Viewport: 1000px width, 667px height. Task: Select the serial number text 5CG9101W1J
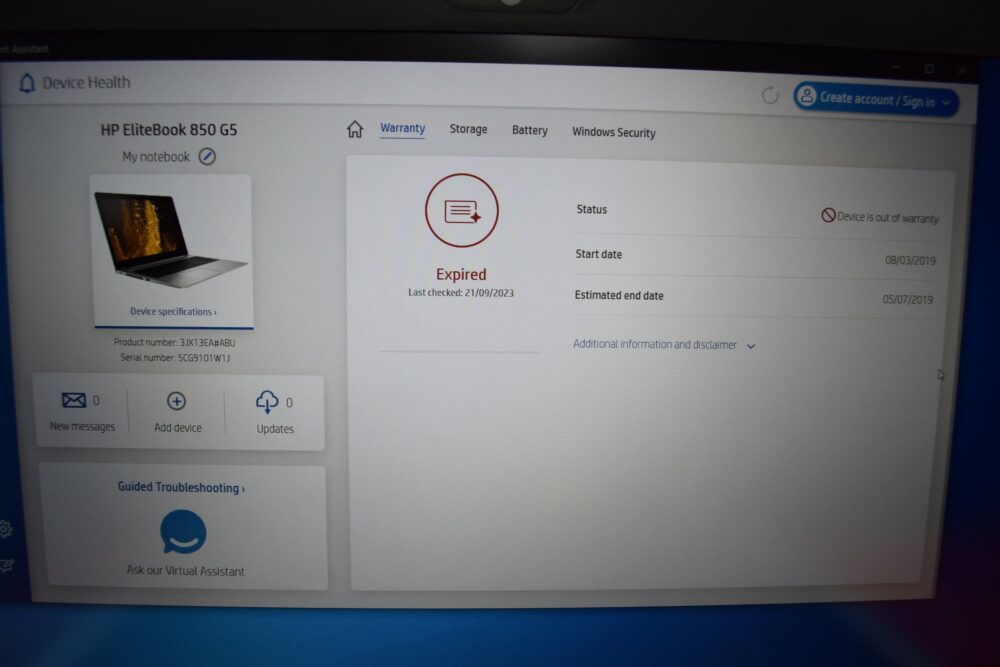pyautogui.click(x=204, y=358)
